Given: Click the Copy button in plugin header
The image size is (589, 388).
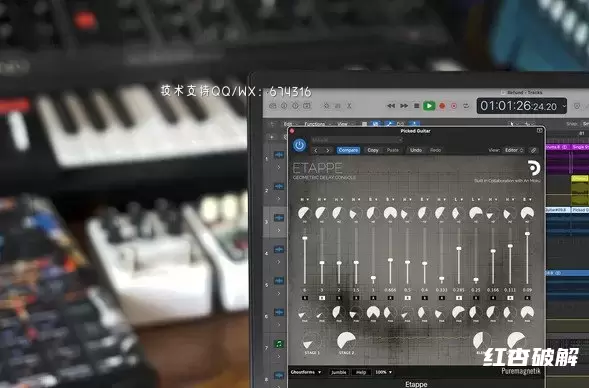Looking at the screenshot, I should click(x=373, y=150).
